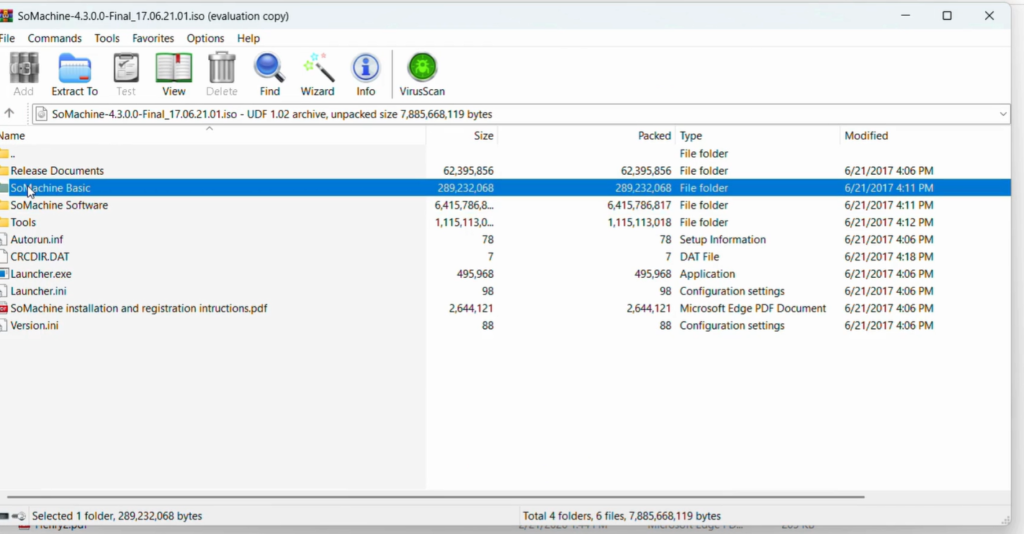Click the Find magnifier icon

tap(269, 75)
